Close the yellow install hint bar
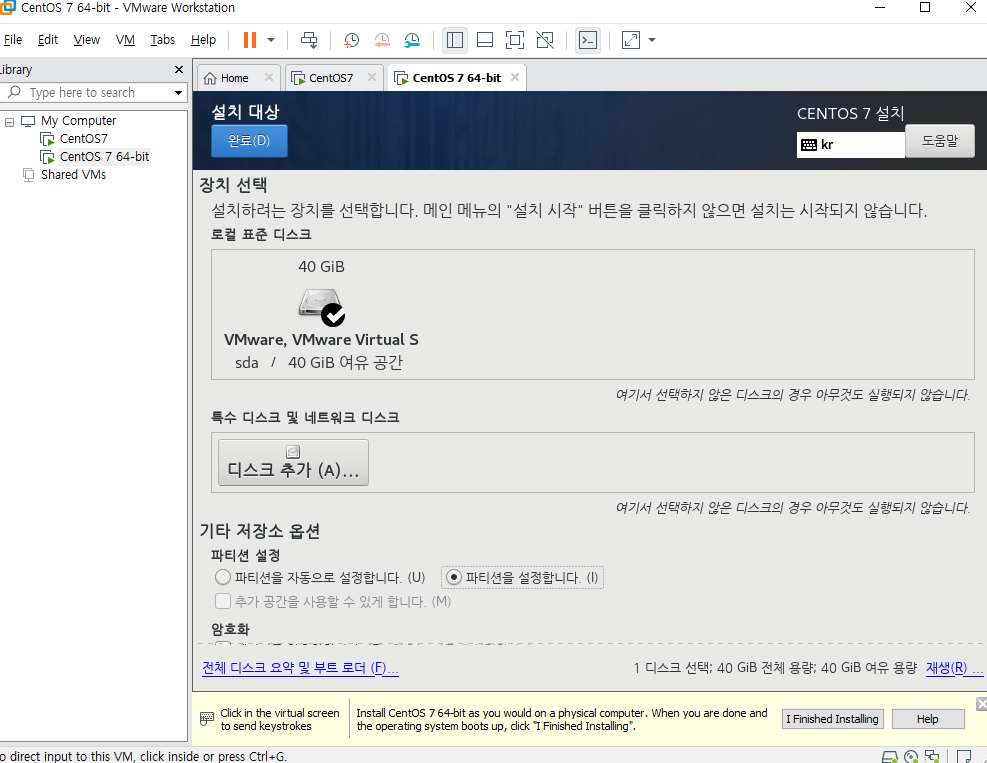Viewport: 987px width, 763px height. tap(982, 704)
